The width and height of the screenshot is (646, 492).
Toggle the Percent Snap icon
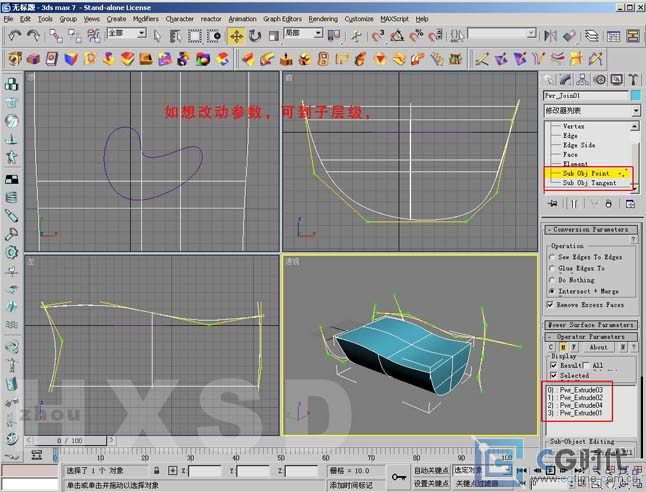pyautogui.click(x=416, y=36)
